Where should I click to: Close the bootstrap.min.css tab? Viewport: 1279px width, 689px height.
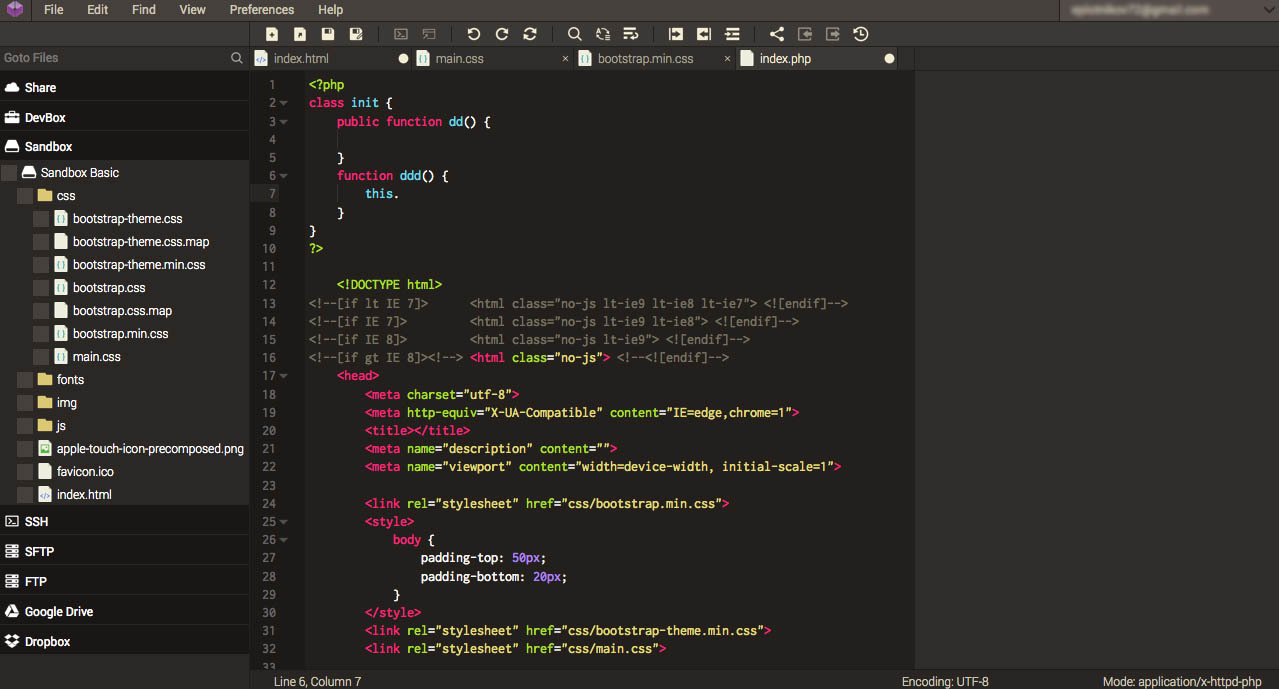pyautogui.click(x=728, y=59)
